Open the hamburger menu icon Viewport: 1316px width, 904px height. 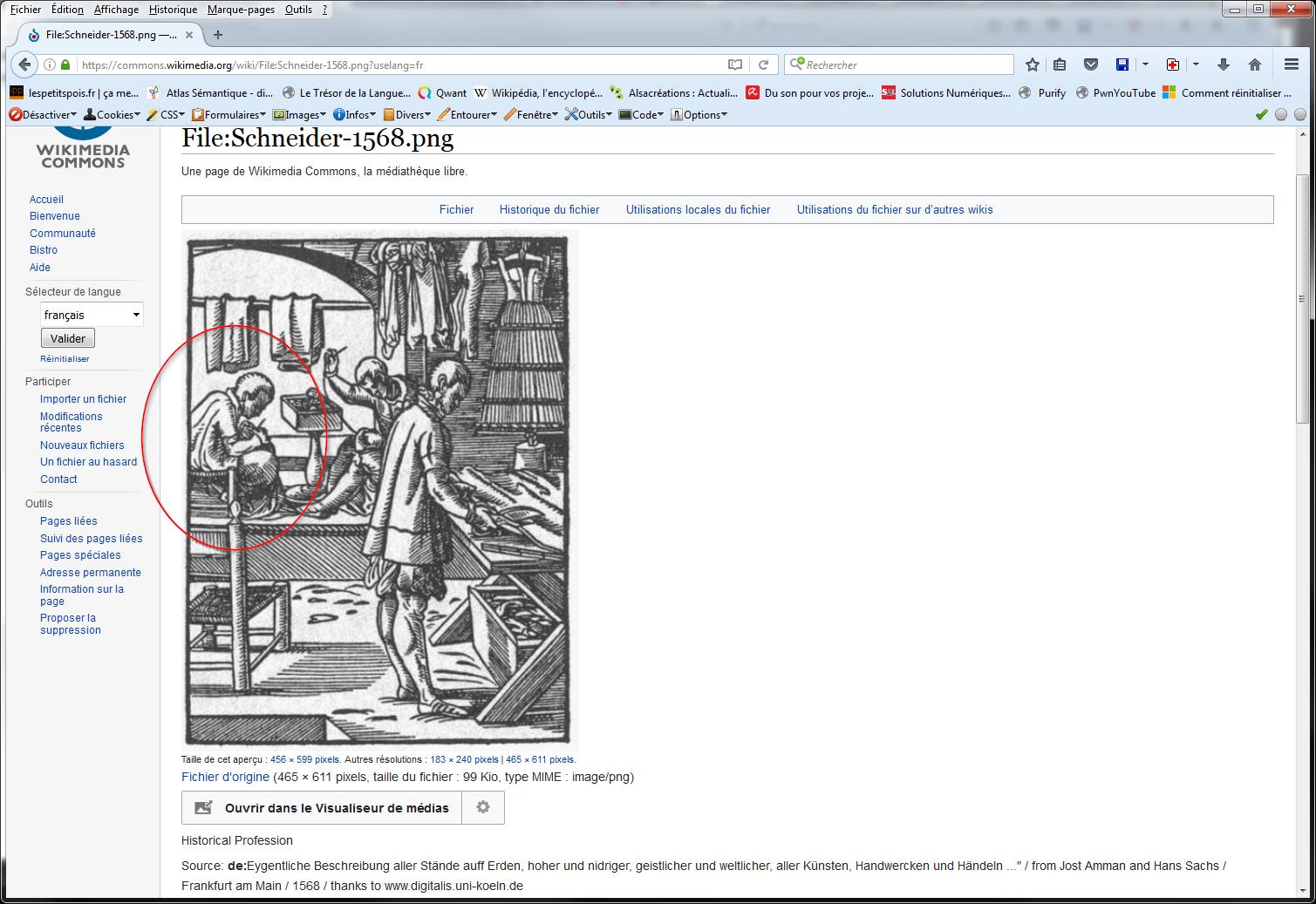tap(1292, 65)
